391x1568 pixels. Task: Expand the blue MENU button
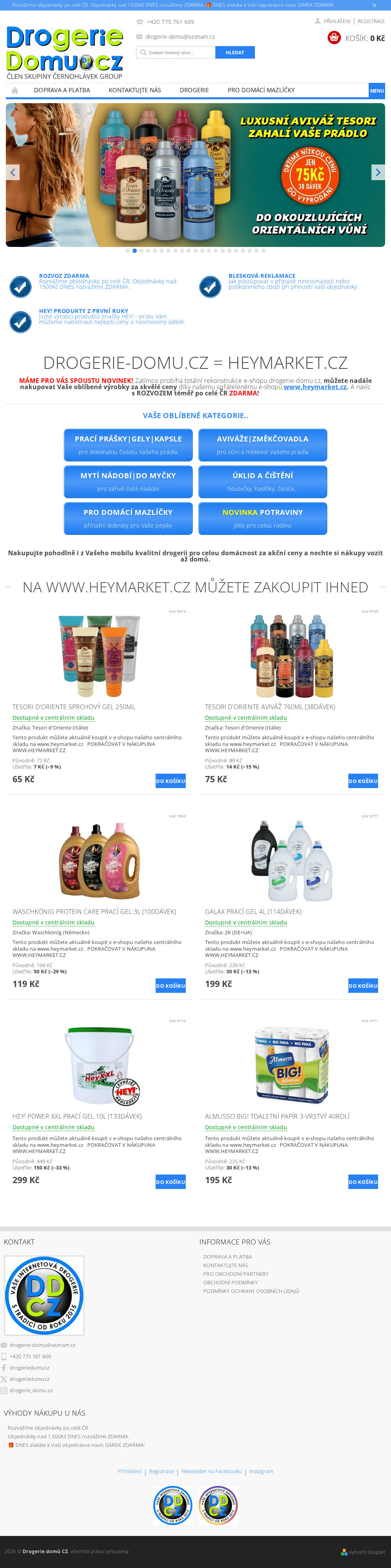377,91
